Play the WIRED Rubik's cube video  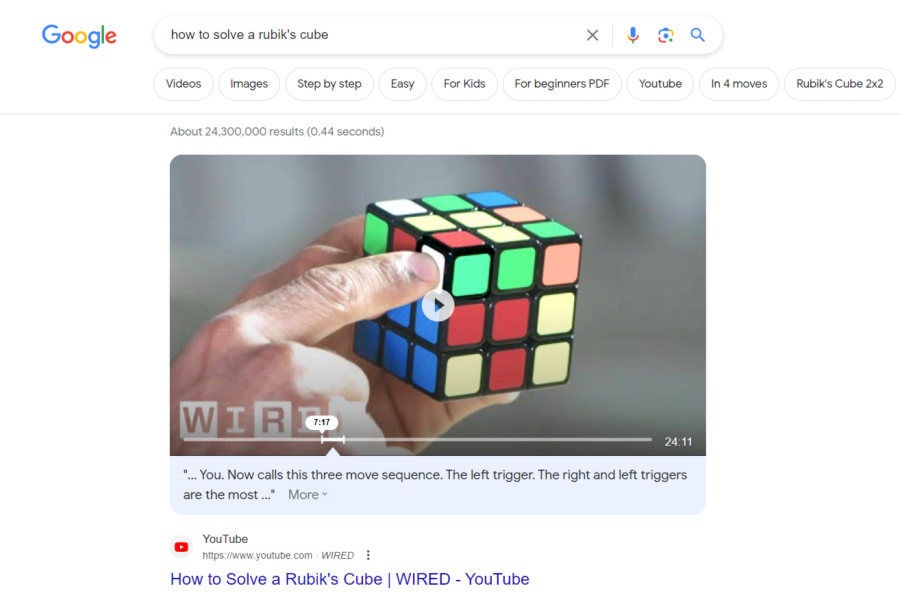coord(437,305)
